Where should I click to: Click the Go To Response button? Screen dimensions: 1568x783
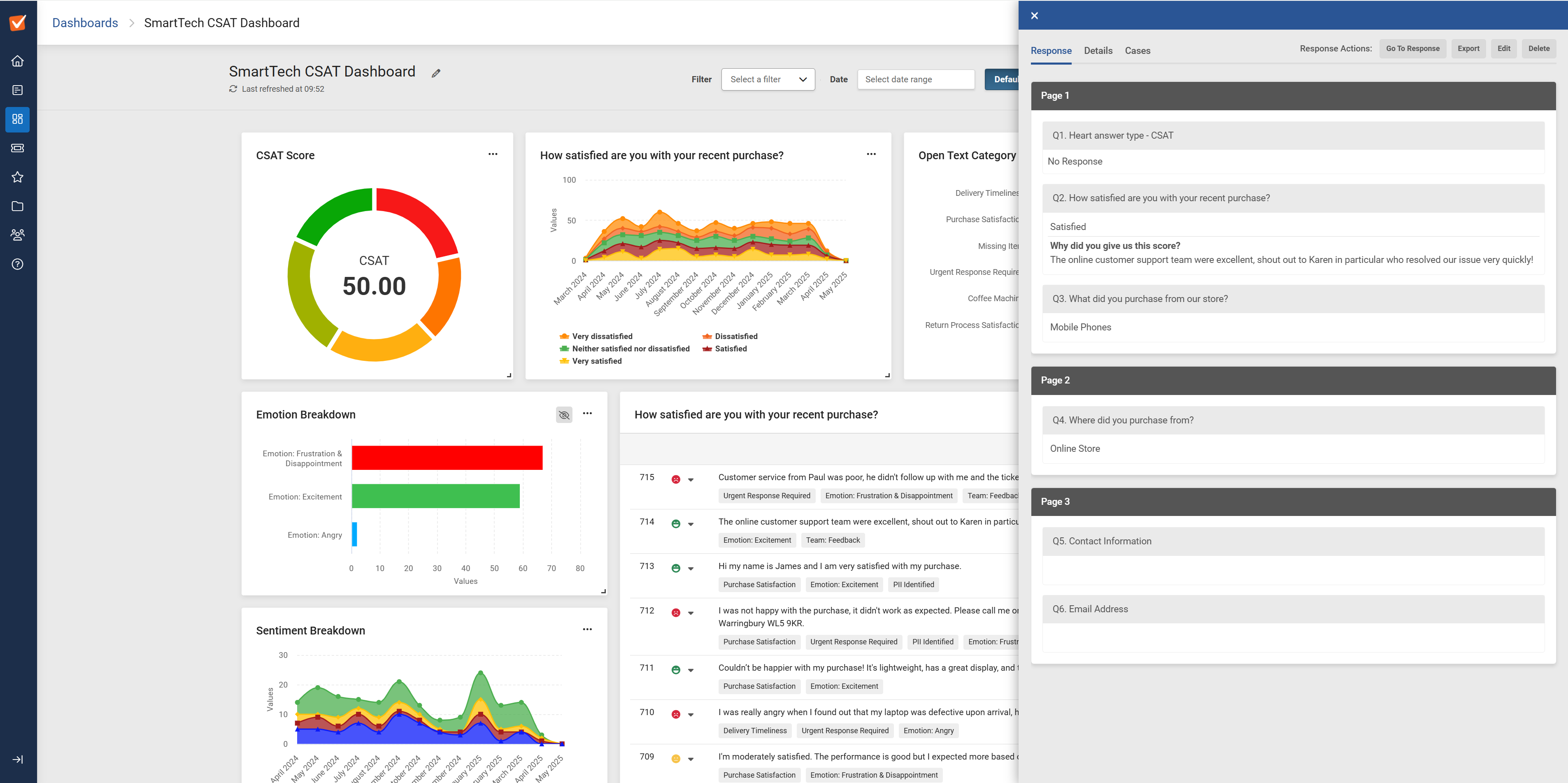click(1412, 49)
